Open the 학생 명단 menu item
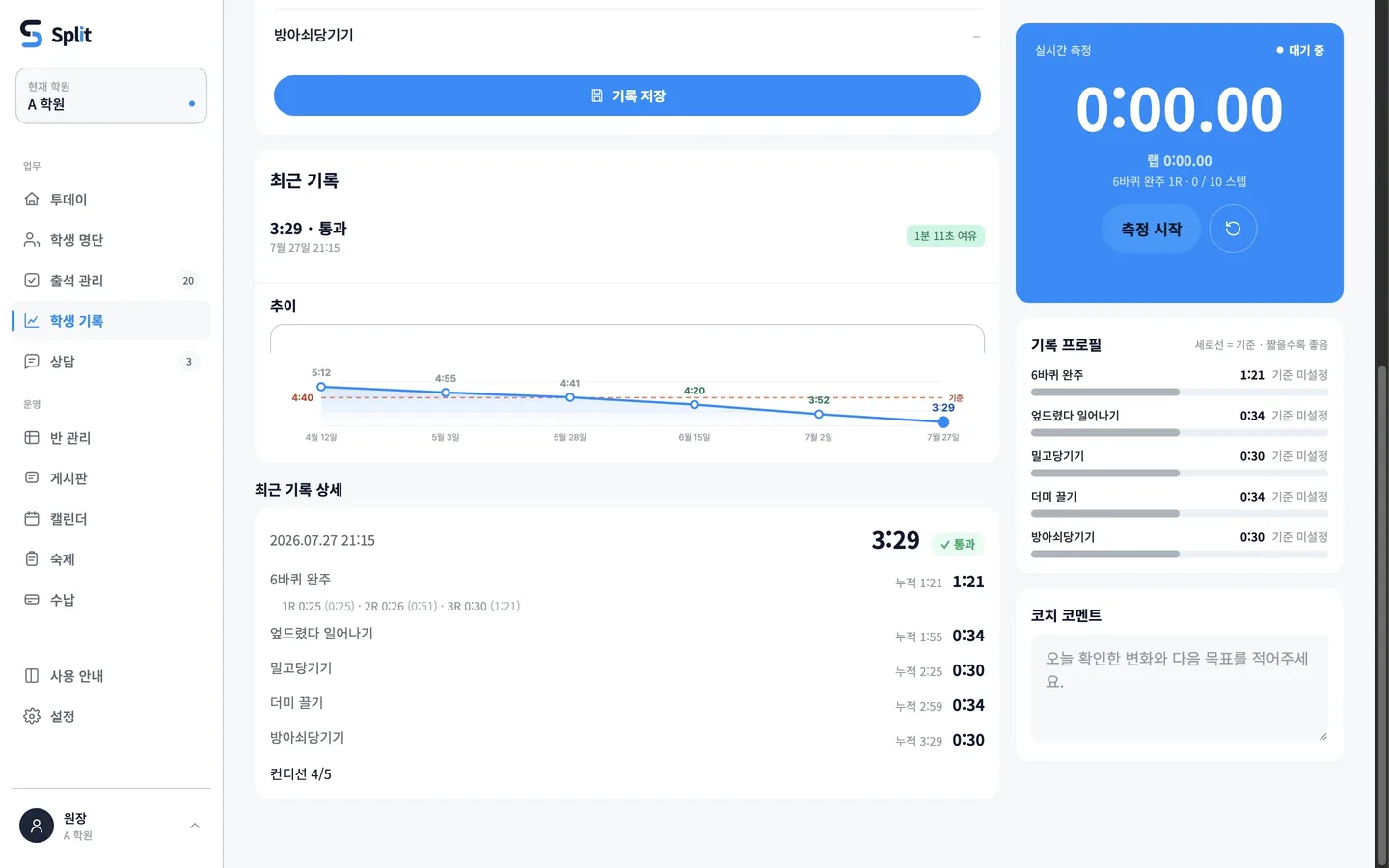The height and width of the screenshot is (868, 1389). click(x=111, y=240)
